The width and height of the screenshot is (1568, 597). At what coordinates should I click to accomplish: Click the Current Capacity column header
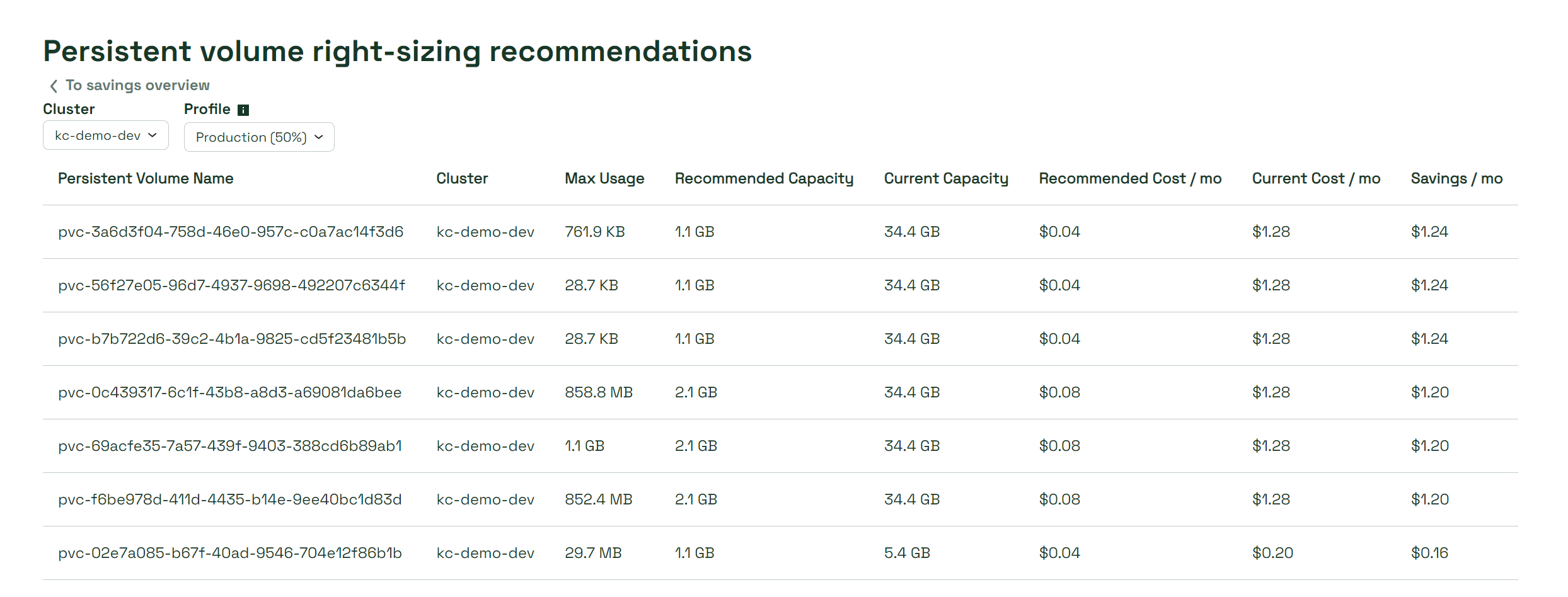pos(946,178)
